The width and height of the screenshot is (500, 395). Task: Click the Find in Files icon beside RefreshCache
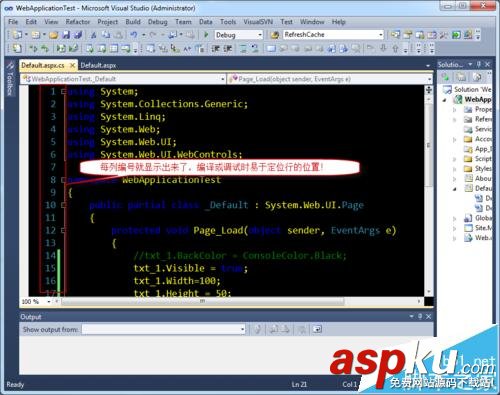click(275, 35)
